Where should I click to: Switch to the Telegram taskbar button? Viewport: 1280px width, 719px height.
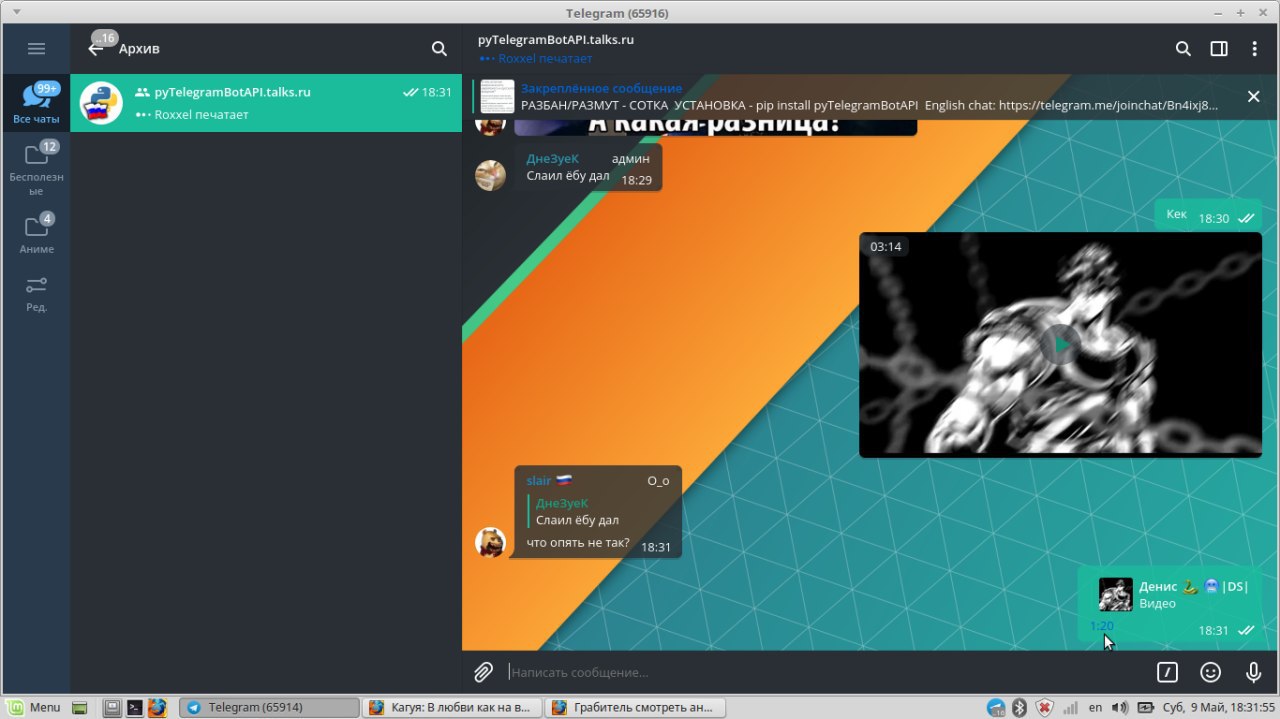click(x=270, y=707)
